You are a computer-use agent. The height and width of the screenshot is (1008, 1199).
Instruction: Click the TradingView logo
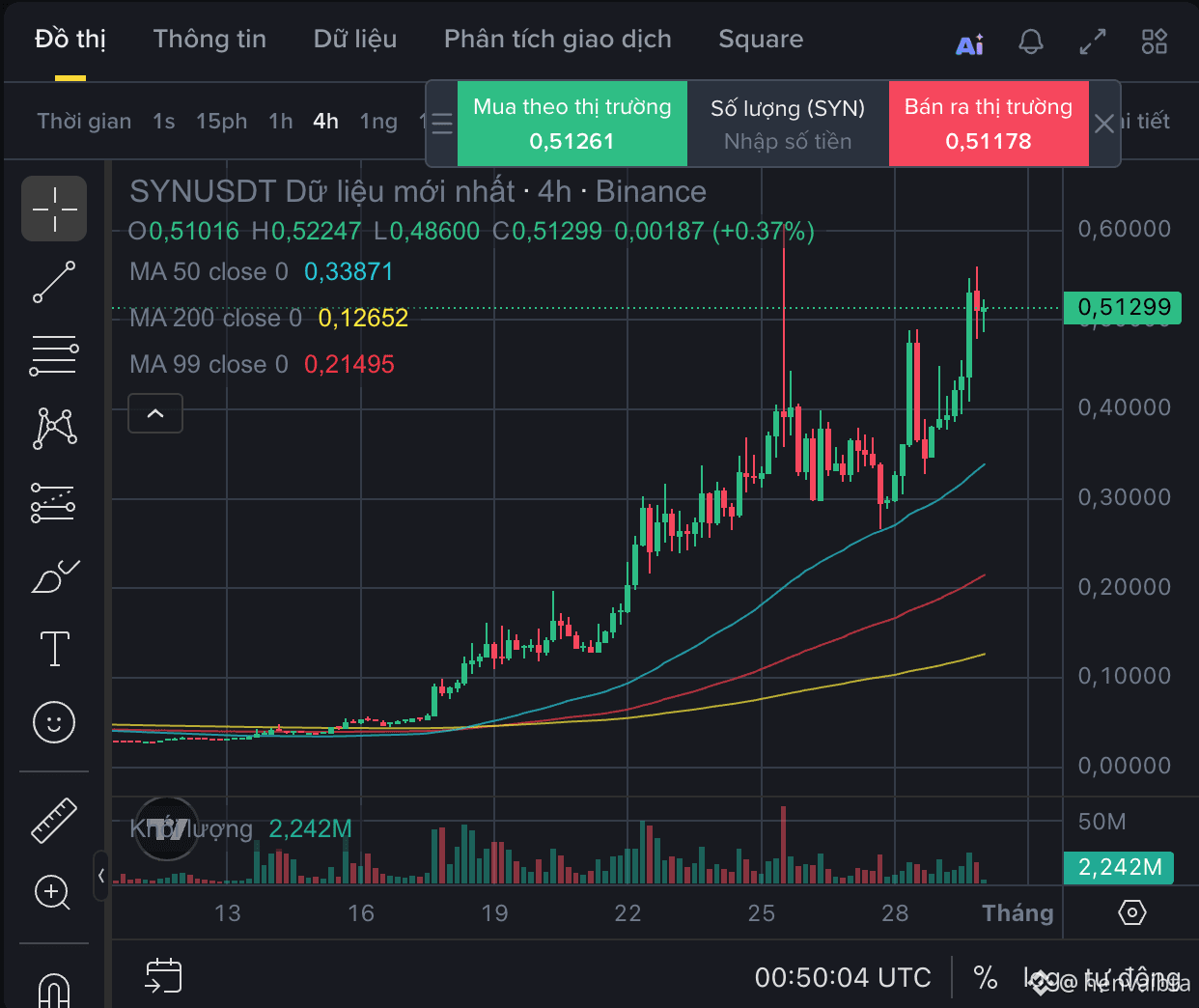point(167,829)
